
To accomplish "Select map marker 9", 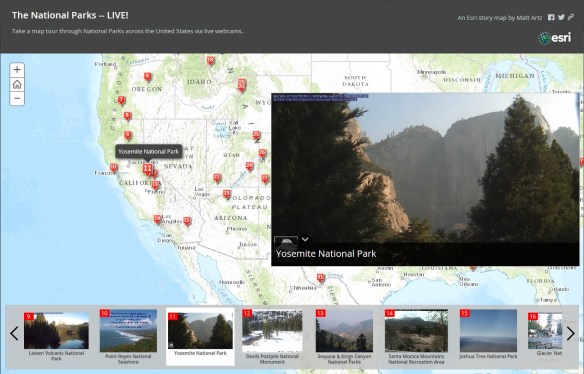I will click(128, 135).
